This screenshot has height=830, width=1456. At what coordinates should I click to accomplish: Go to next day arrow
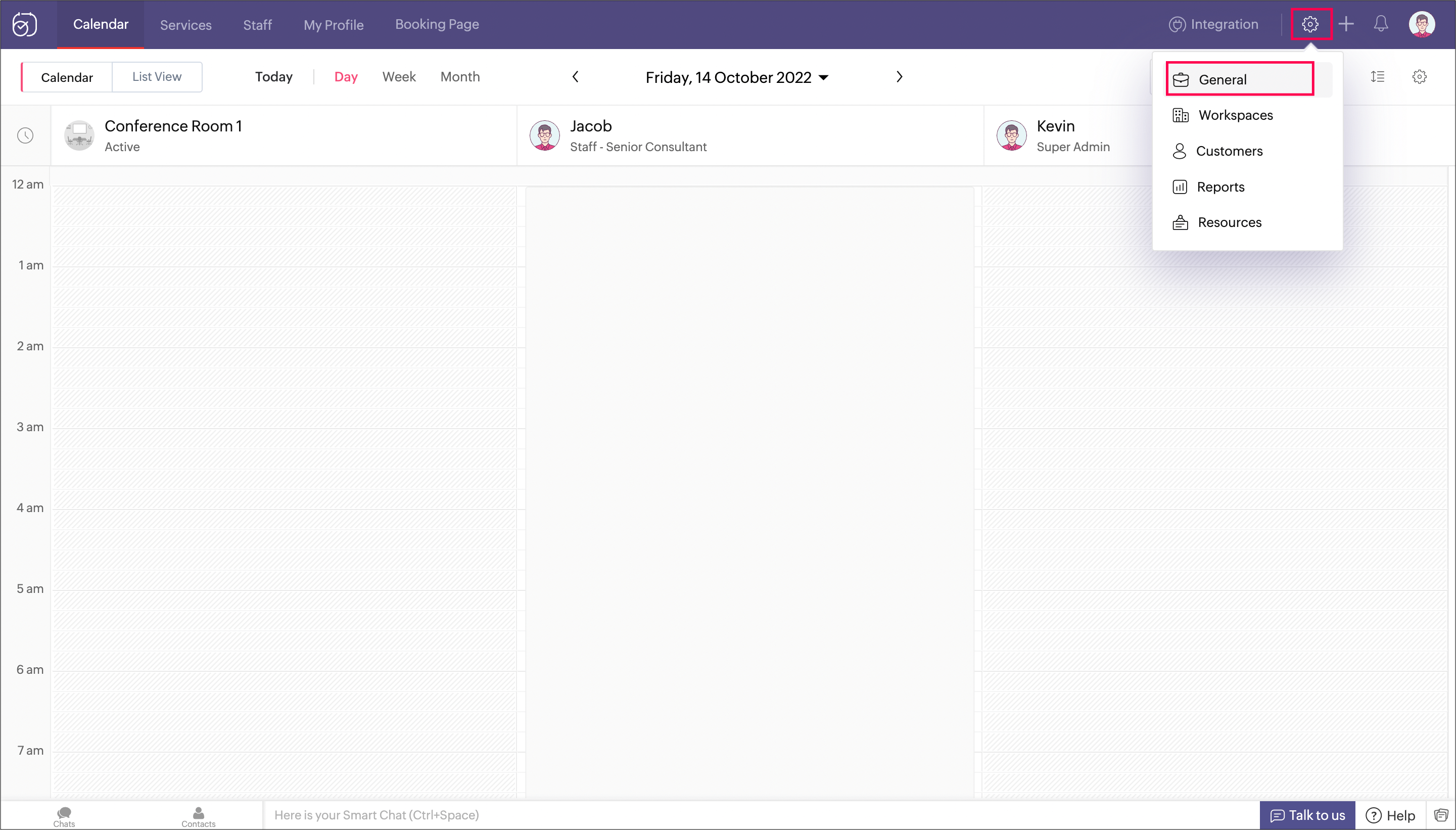899,76
